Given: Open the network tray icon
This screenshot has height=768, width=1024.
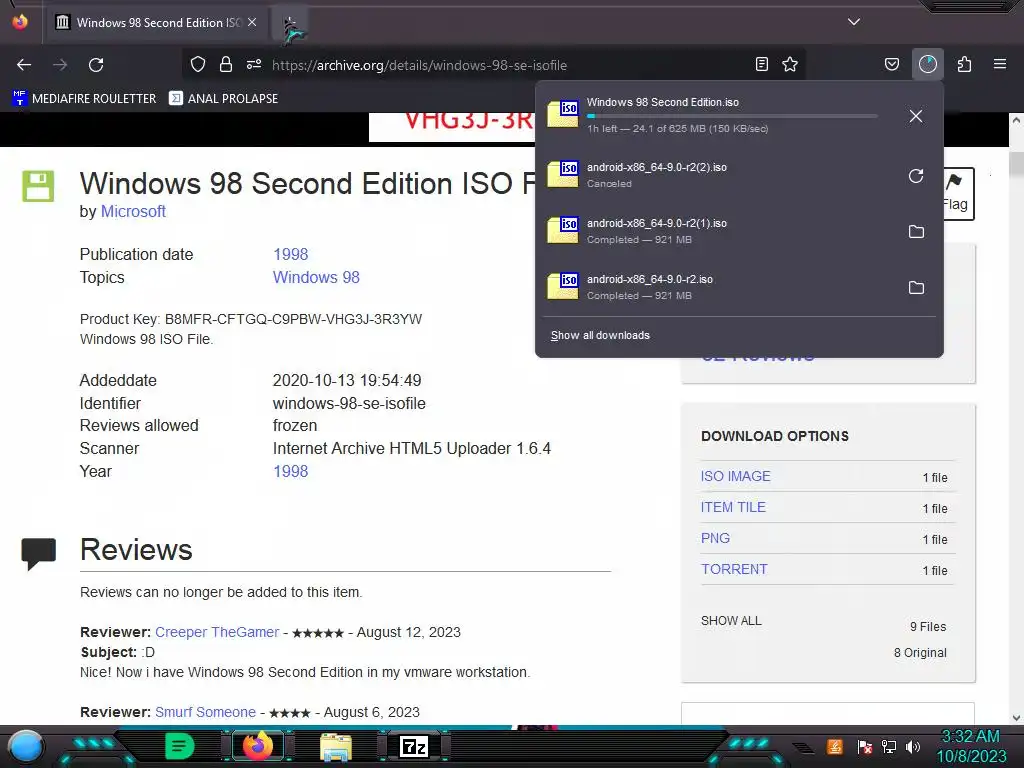Looking at the screenshot, I should pyautogui.click(x=889, y=746).
